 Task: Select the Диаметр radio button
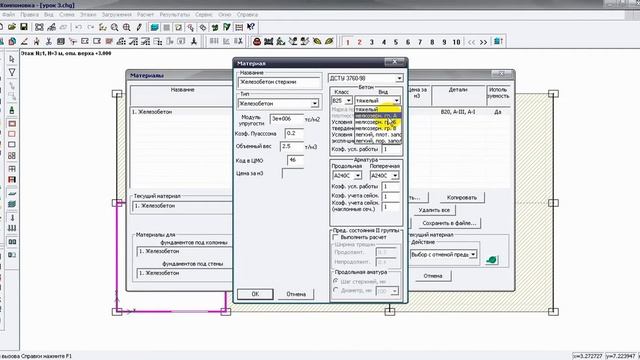[336, 290]
